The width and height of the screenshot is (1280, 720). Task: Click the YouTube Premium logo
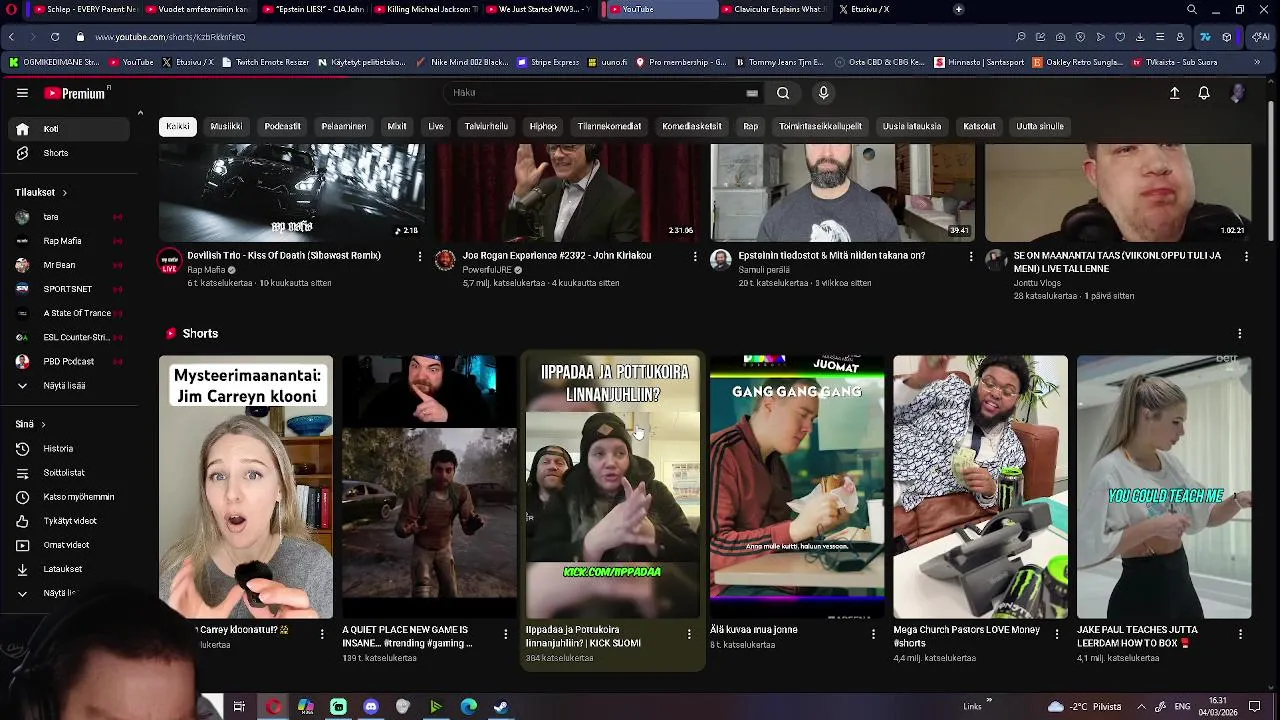coord(76,93)
